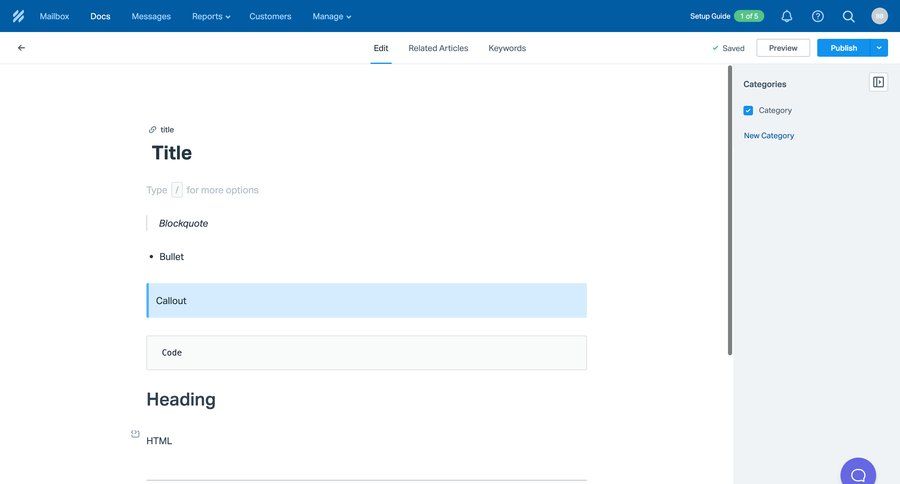Click the Saved status indicator
Viewport: 900px width, 484px height.
point(728,48)
